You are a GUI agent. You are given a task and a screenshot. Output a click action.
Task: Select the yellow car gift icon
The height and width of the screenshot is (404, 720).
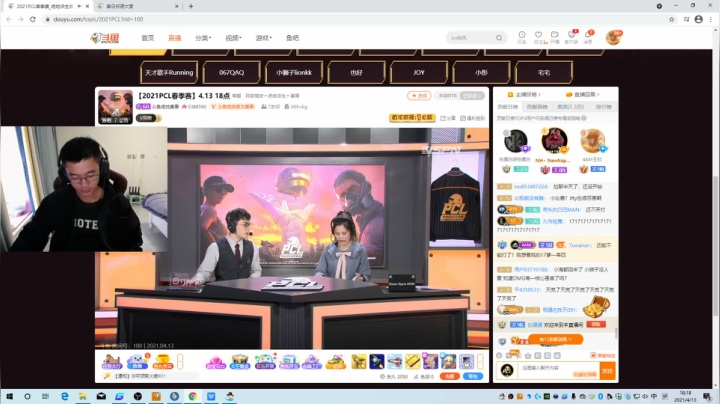point(336,362)
